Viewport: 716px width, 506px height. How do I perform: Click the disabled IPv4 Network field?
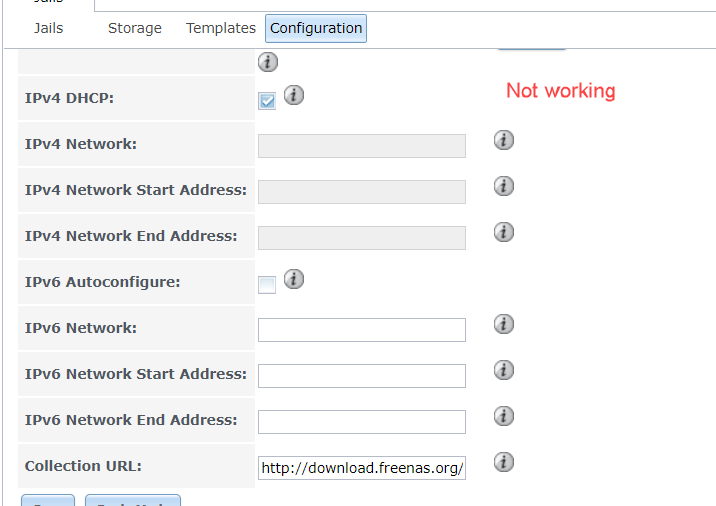coord(362,146)
